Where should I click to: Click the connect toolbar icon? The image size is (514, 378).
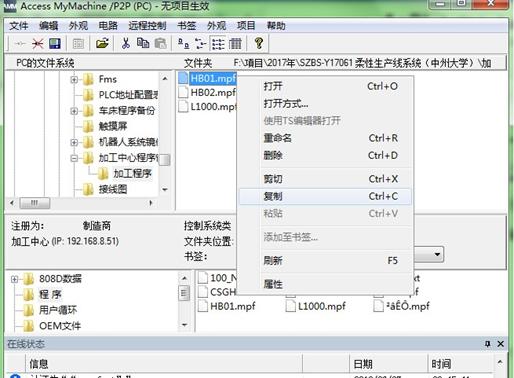(x=21, y=43)
